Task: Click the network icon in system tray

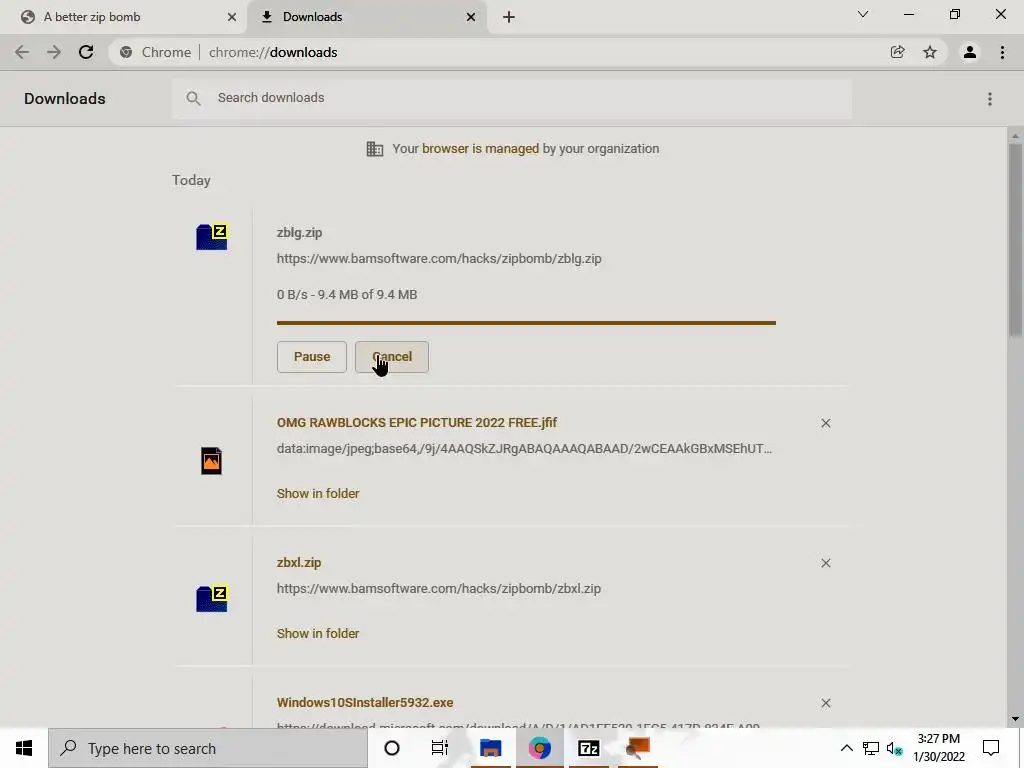Action: click(871, 748)
